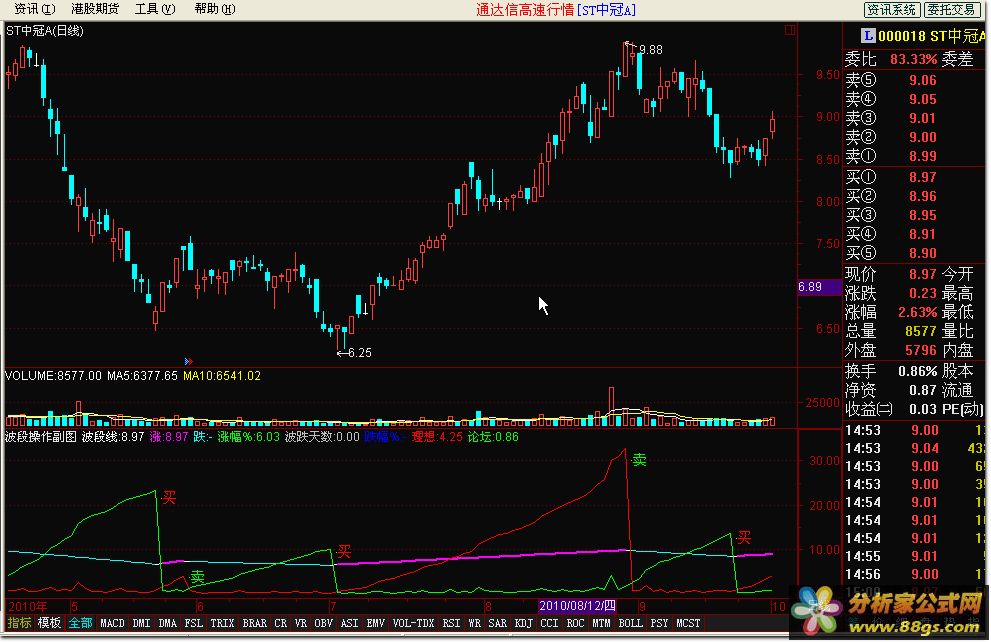Open the 港股期货 menu
991x642 pixels.
pyautogui.click(x=95, y=9)
